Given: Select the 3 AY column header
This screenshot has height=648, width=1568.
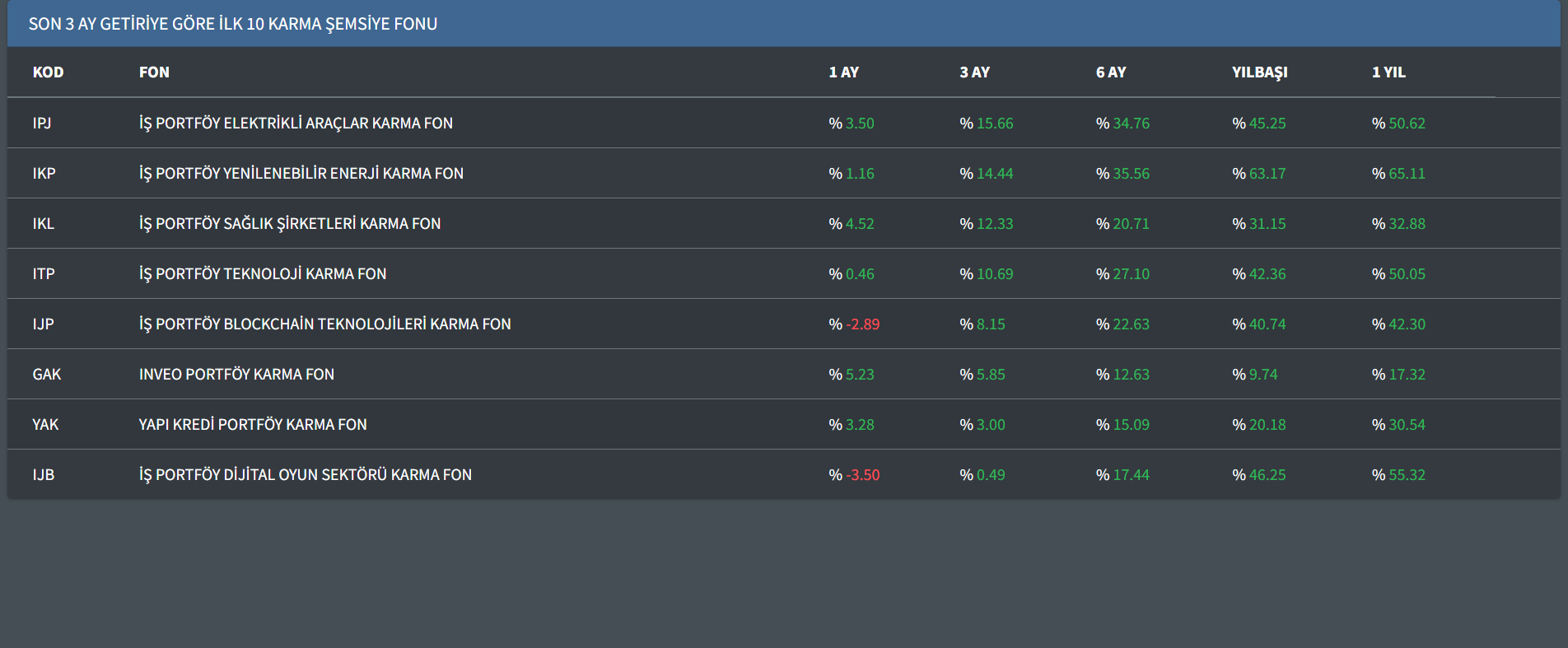Looking at the screenshot, I should 974,72.
